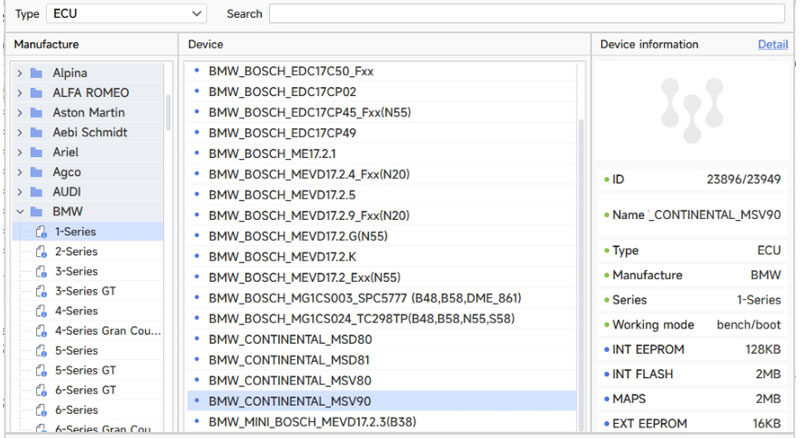Select BMW_CONTINENTAL_MSD80 device
The width and height of the screenshot is (800, 438).
click(x=382, y=339)
